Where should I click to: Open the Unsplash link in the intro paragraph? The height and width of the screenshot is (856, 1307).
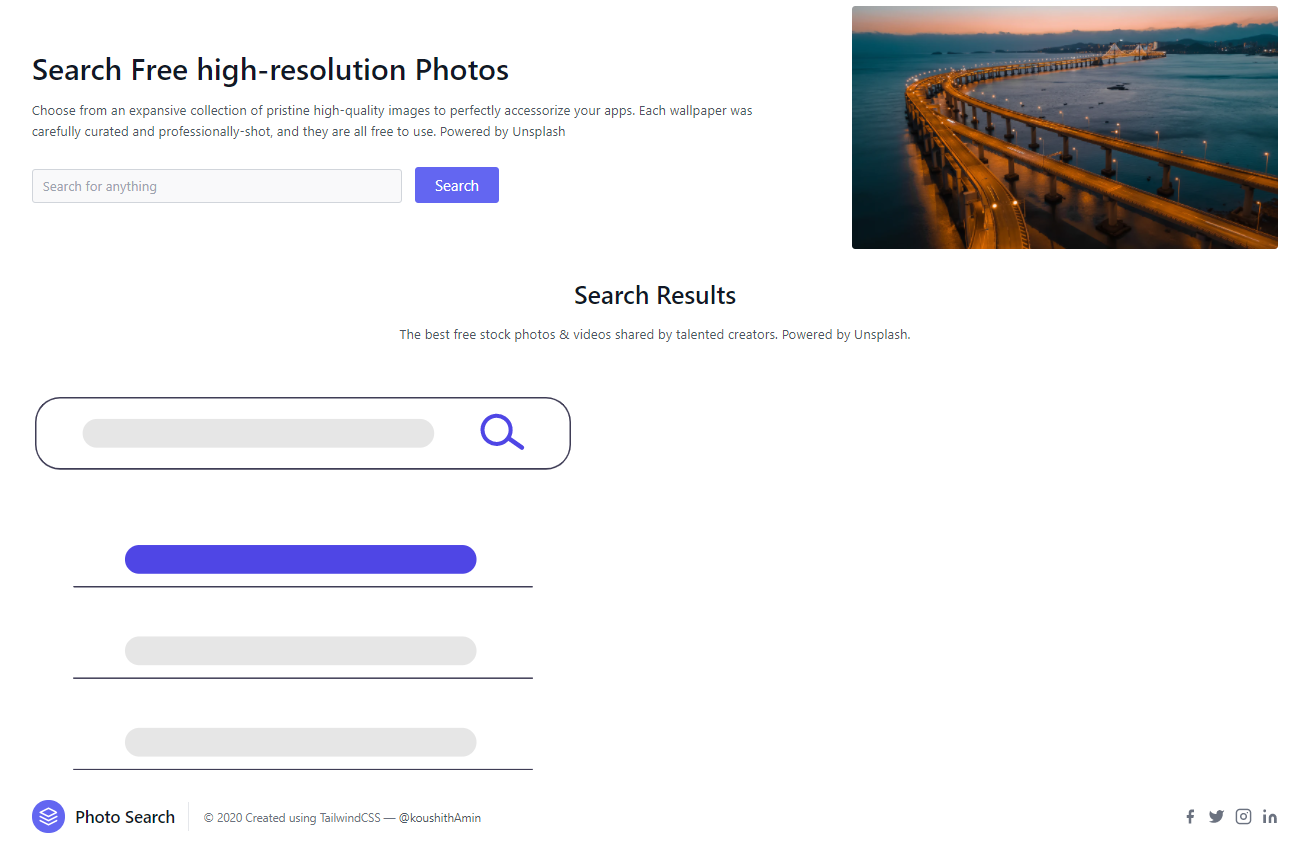pos(537,131)
